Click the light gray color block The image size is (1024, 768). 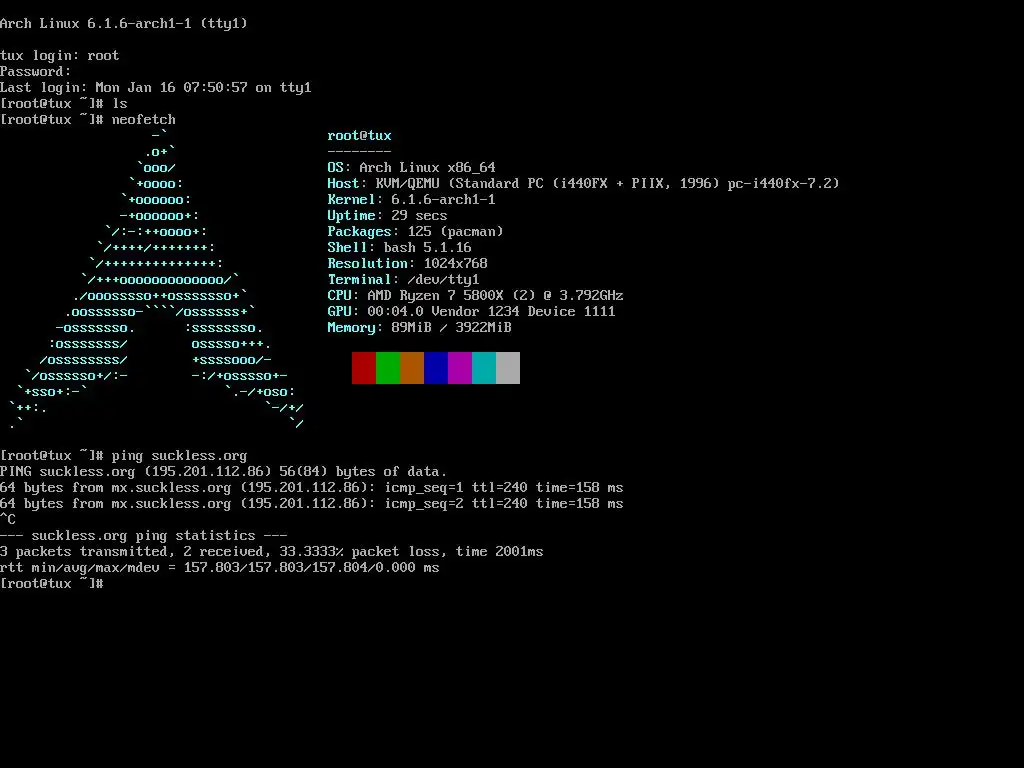tap(508, 368)
